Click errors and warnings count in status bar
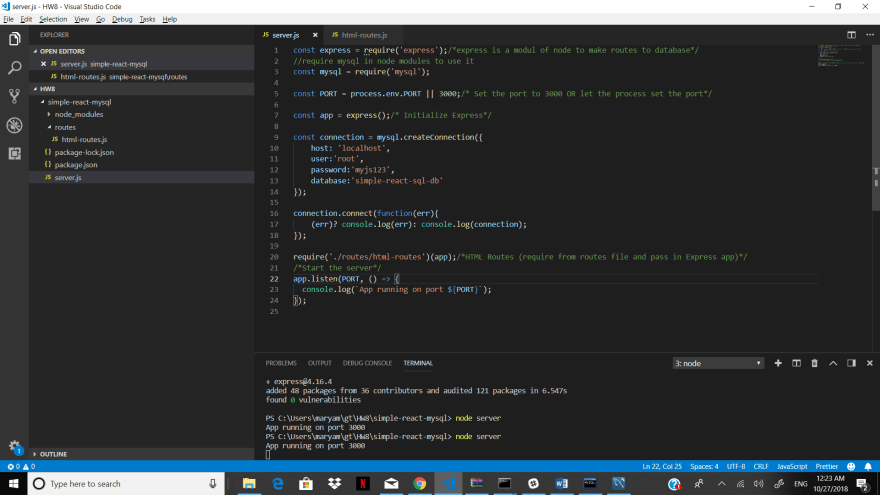This screenshot has width=880, height=495. tap(21, 466)
